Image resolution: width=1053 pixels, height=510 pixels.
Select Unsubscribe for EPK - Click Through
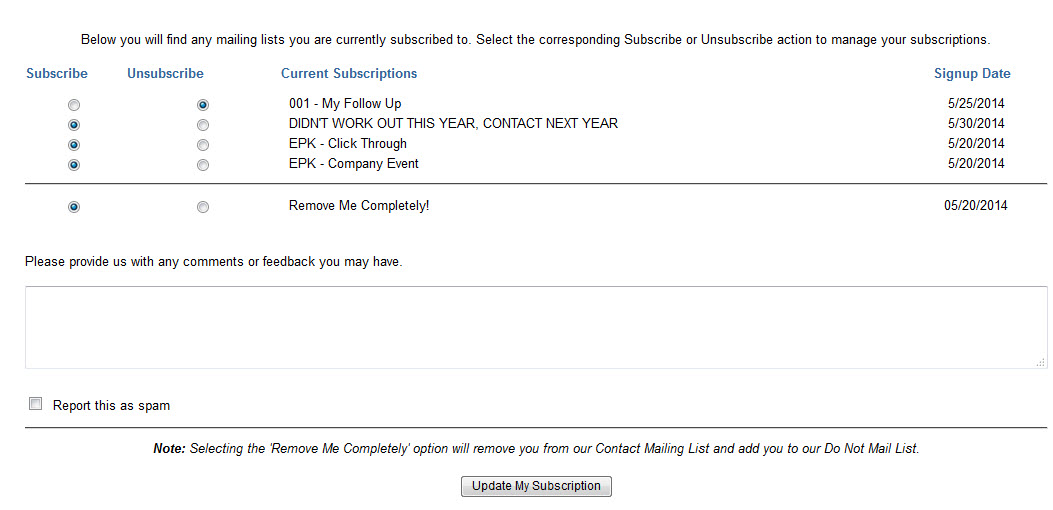[x=203, y=145]
